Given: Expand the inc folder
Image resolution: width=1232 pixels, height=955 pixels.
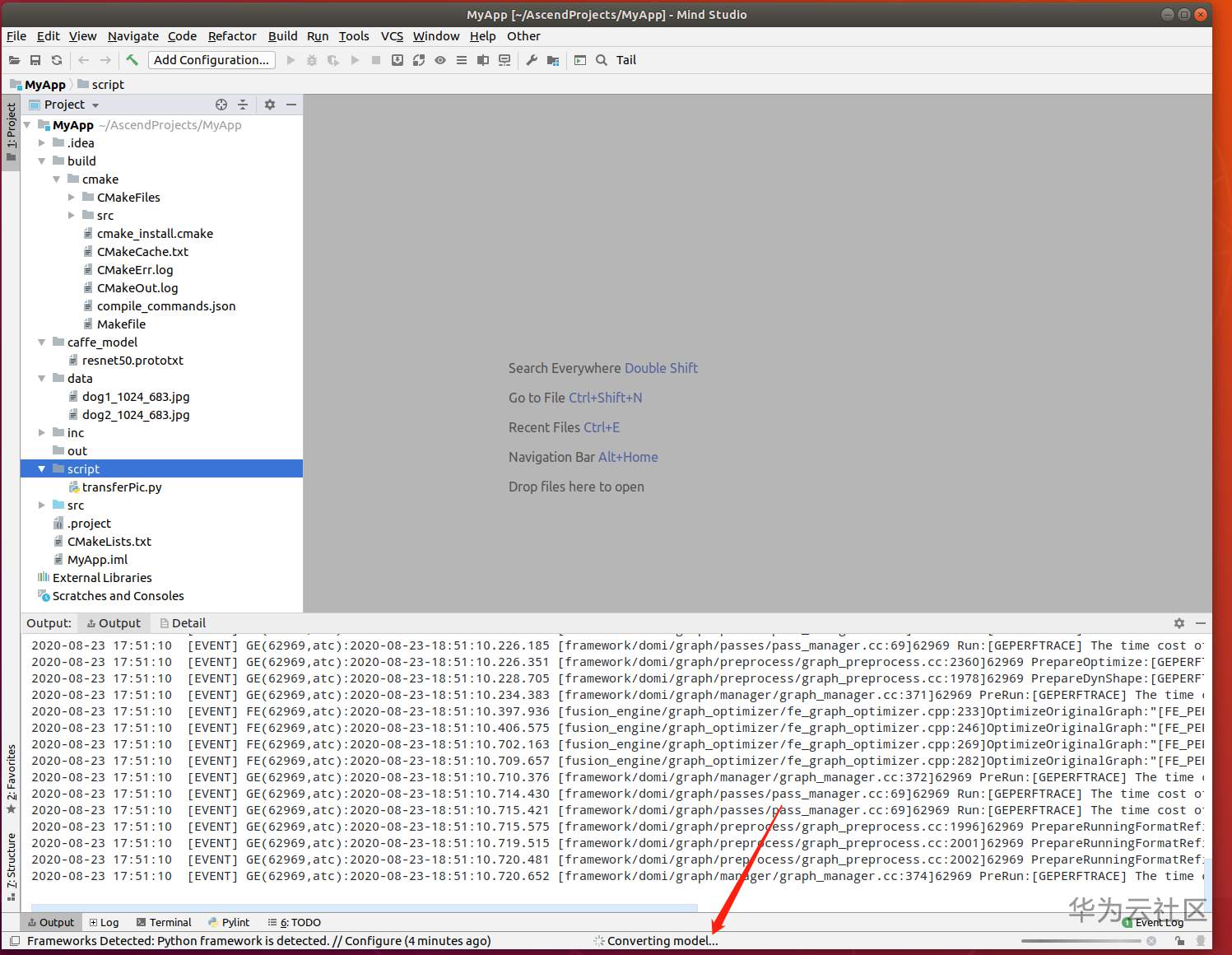Looking at the screenshot, I should pos(42,433).
